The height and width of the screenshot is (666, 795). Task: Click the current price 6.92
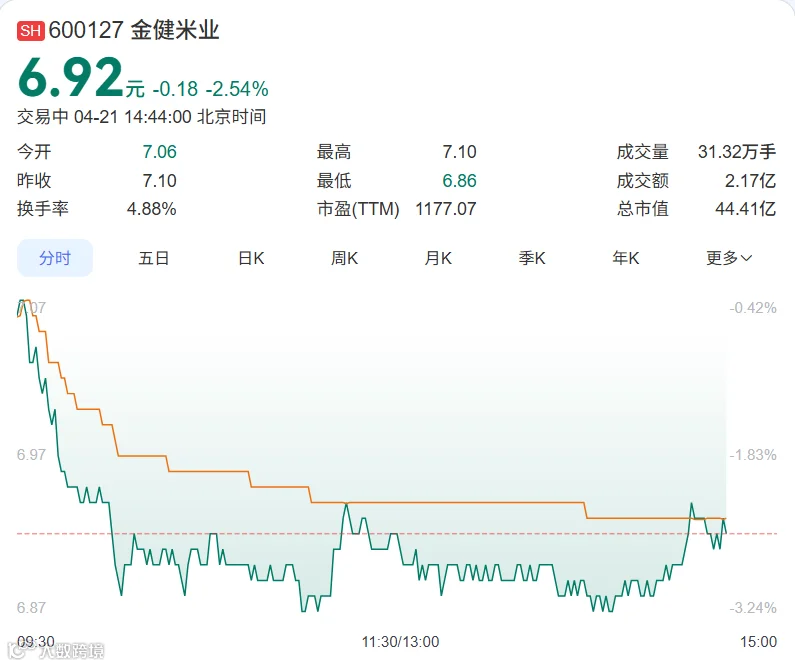coord(70,77)
